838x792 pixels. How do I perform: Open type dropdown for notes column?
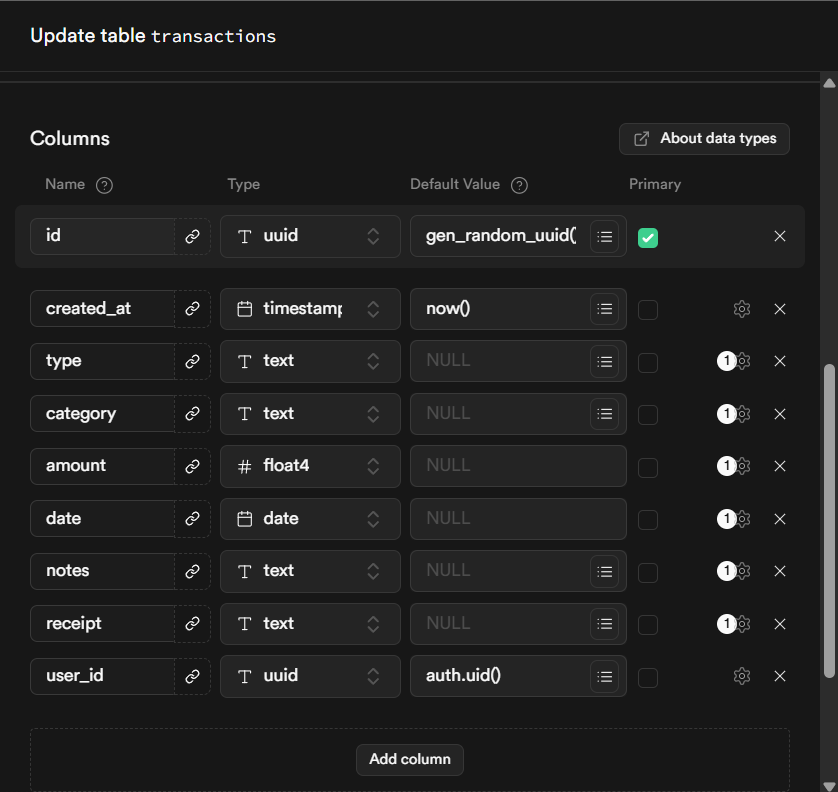(x=310, y=571)
